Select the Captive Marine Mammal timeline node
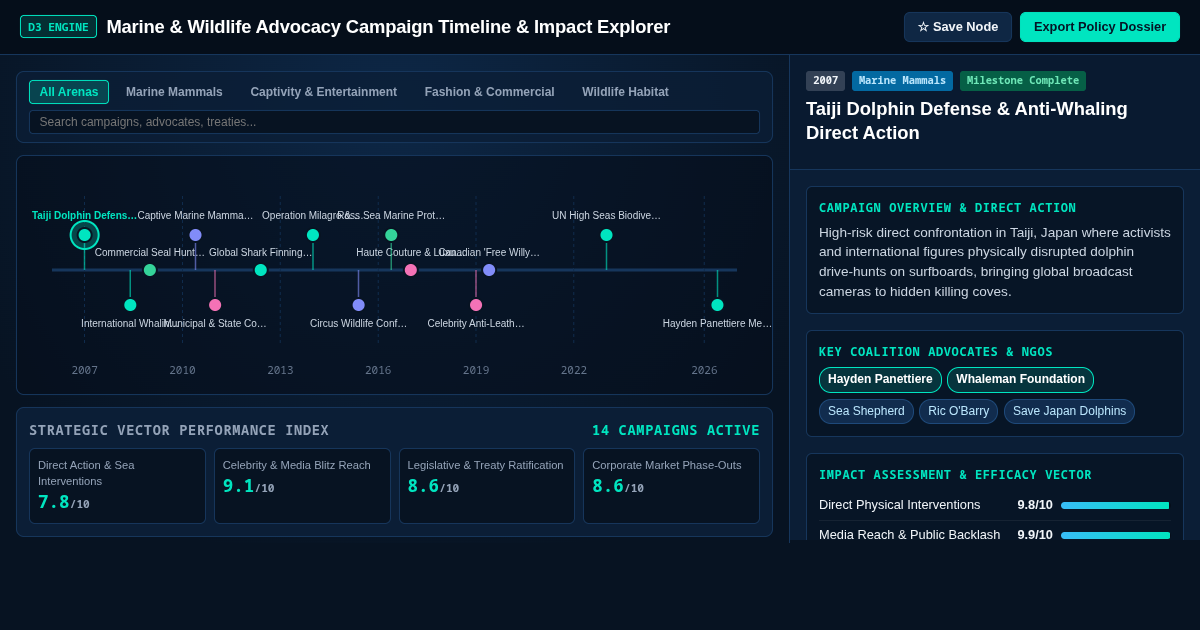 click(195, 235)
